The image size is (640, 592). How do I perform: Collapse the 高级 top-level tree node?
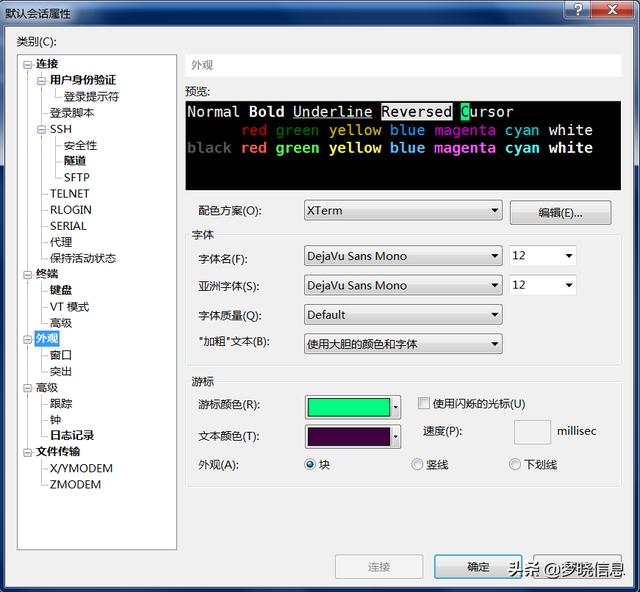pyautogui.click(x=27, y=388)
